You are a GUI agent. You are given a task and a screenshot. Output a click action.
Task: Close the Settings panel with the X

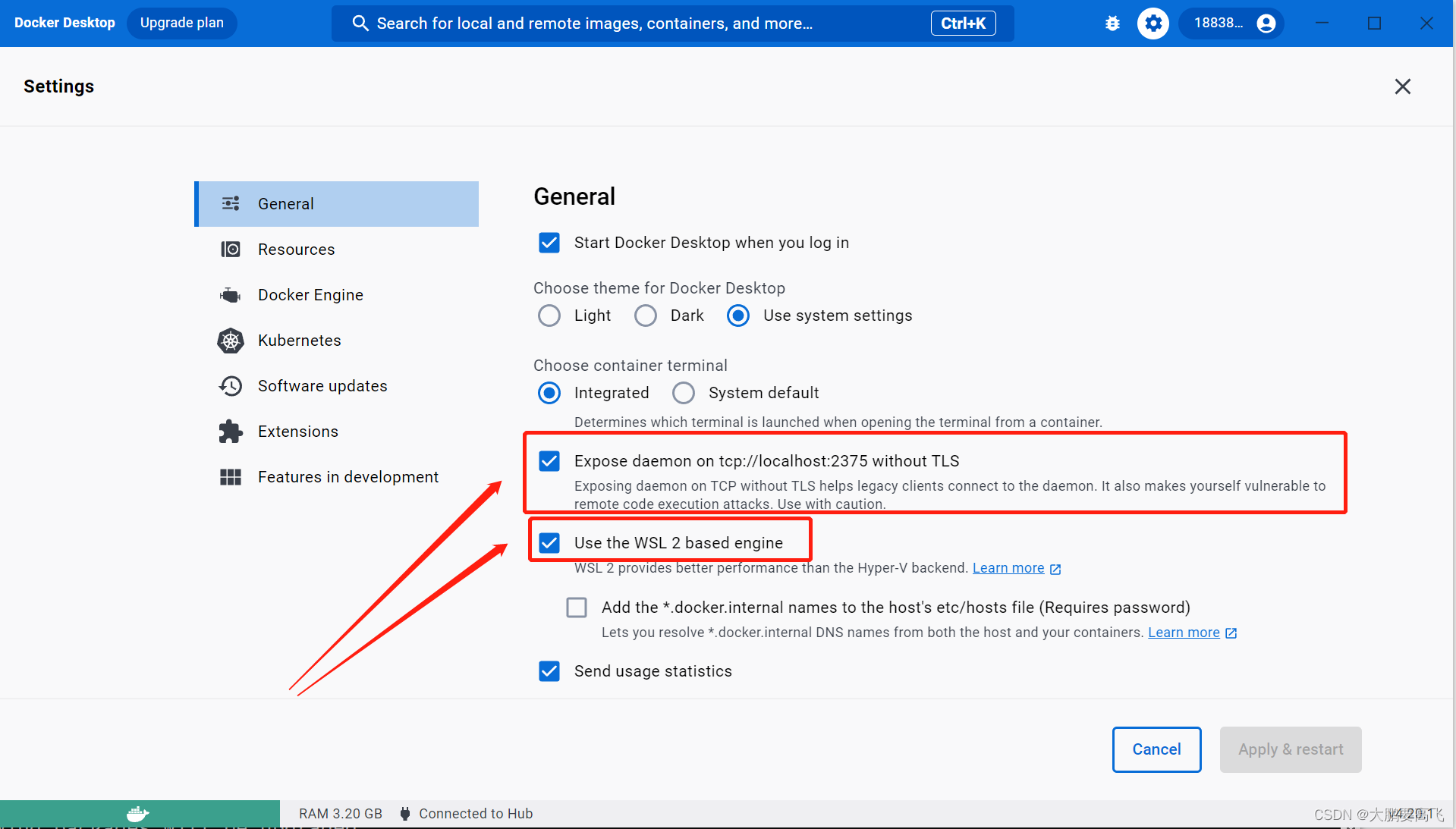coord(1403,86)
